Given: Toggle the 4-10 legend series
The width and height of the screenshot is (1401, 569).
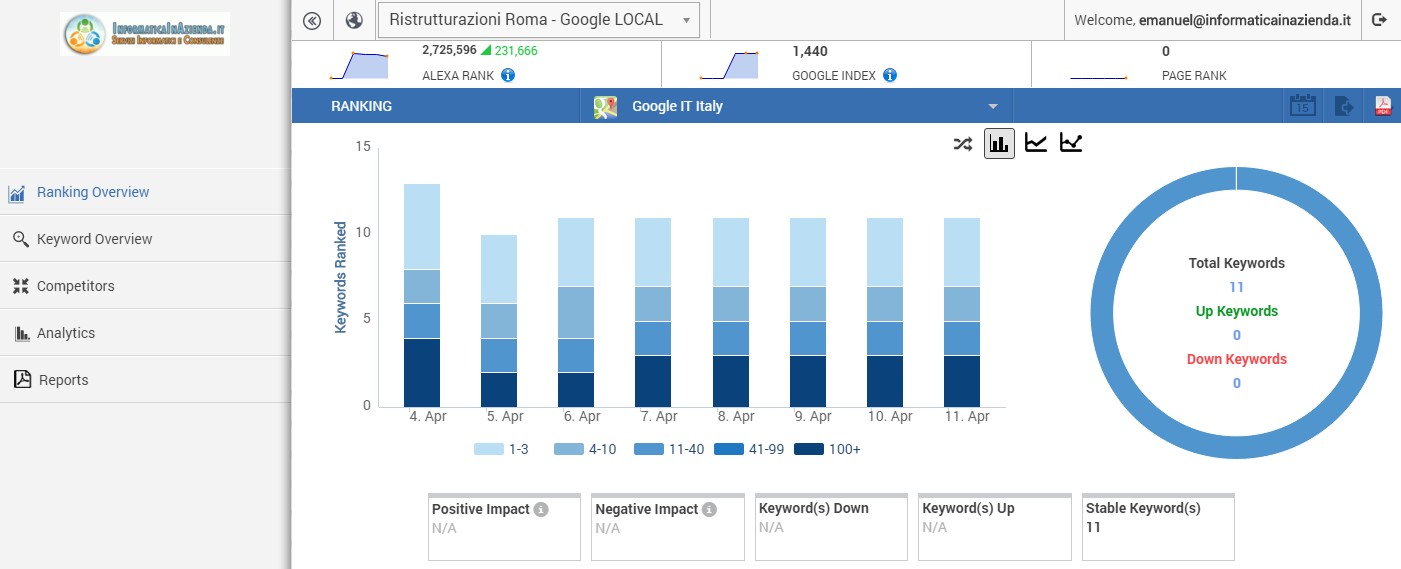Looking at the screenshot, I should [585, 449].
